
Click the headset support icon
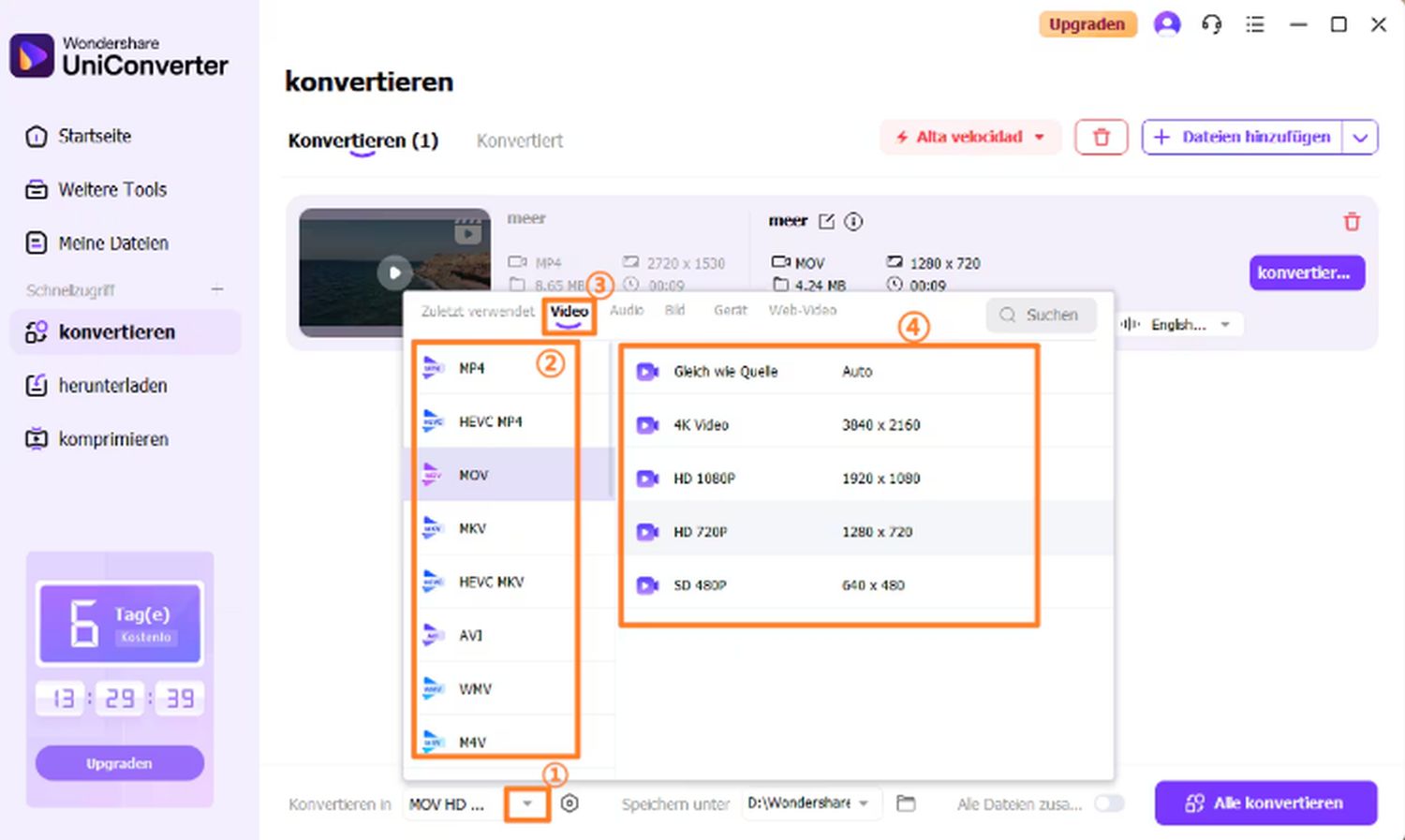[1211, 24]
